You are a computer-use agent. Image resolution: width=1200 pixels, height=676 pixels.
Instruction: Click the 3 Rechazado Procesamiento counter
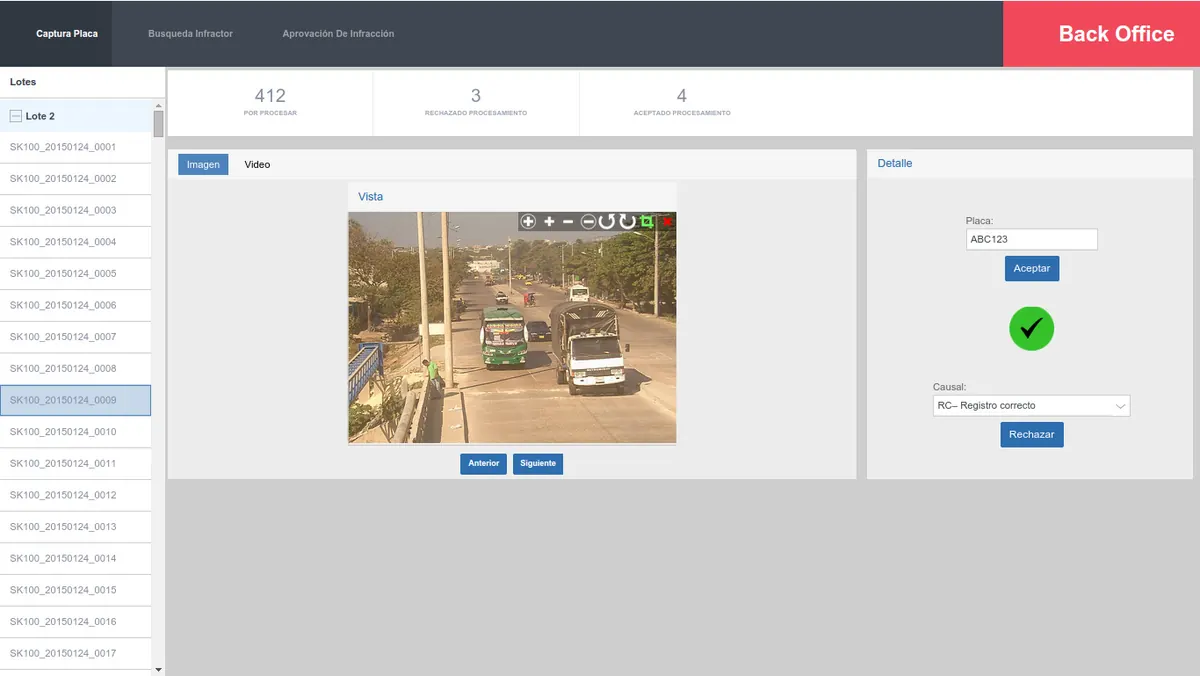coord(476,102)
